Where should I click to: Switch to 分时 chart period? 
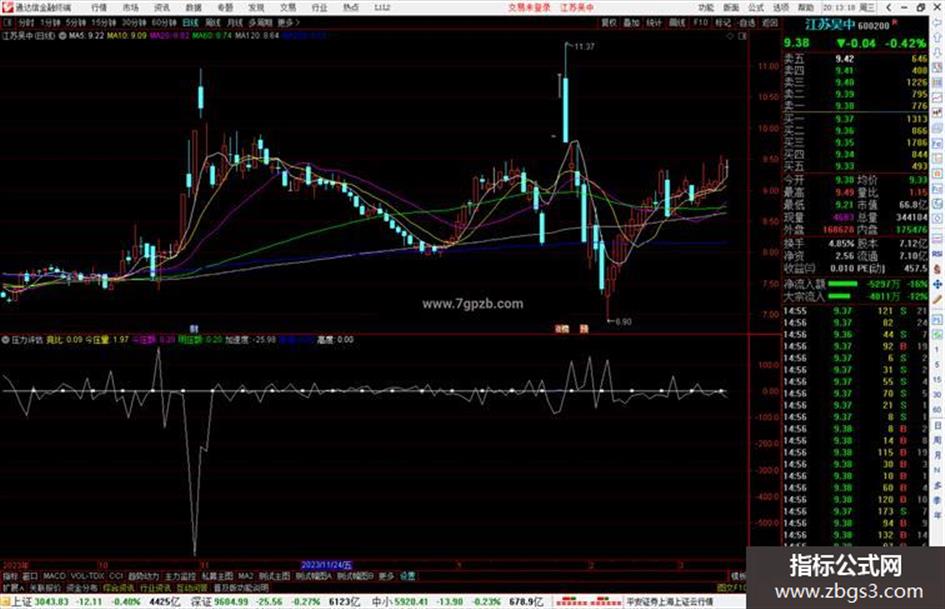pos(25,22)
